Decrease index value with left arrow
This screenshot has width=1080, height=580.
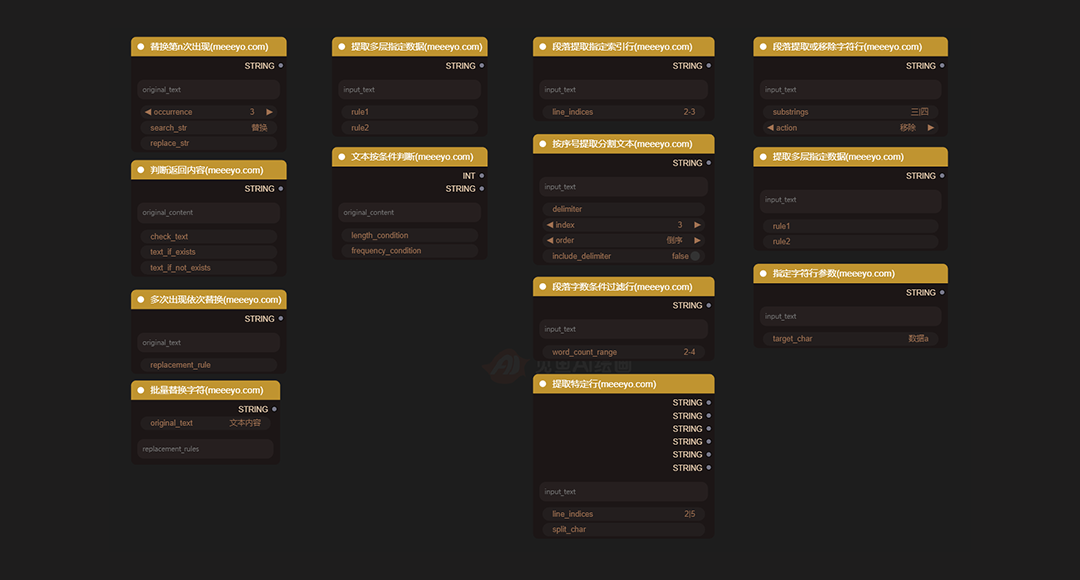click(550, 225)
